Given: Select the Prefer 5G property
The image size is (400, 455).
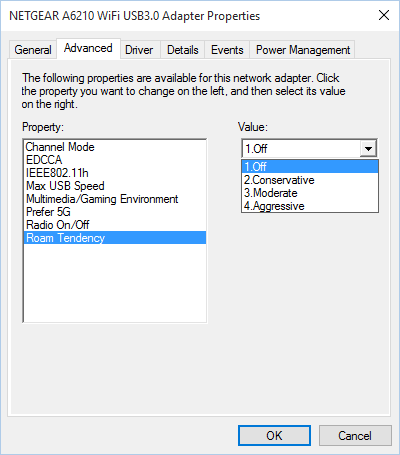Looking at the screenshot, I should click(x=115, y=212).
